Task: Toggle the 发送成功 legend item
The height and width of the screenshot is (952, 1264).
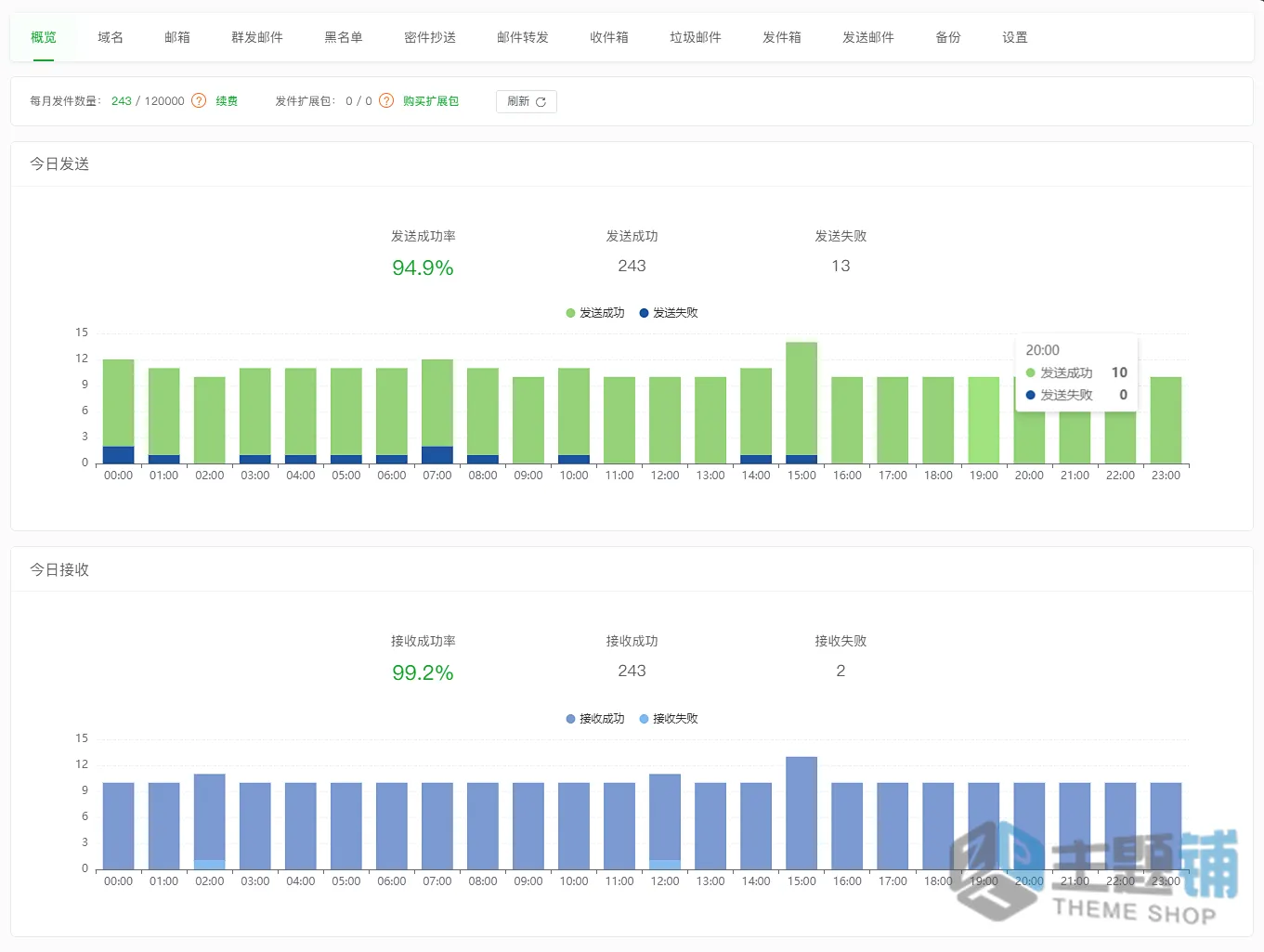Action: [x=595, y=313]
